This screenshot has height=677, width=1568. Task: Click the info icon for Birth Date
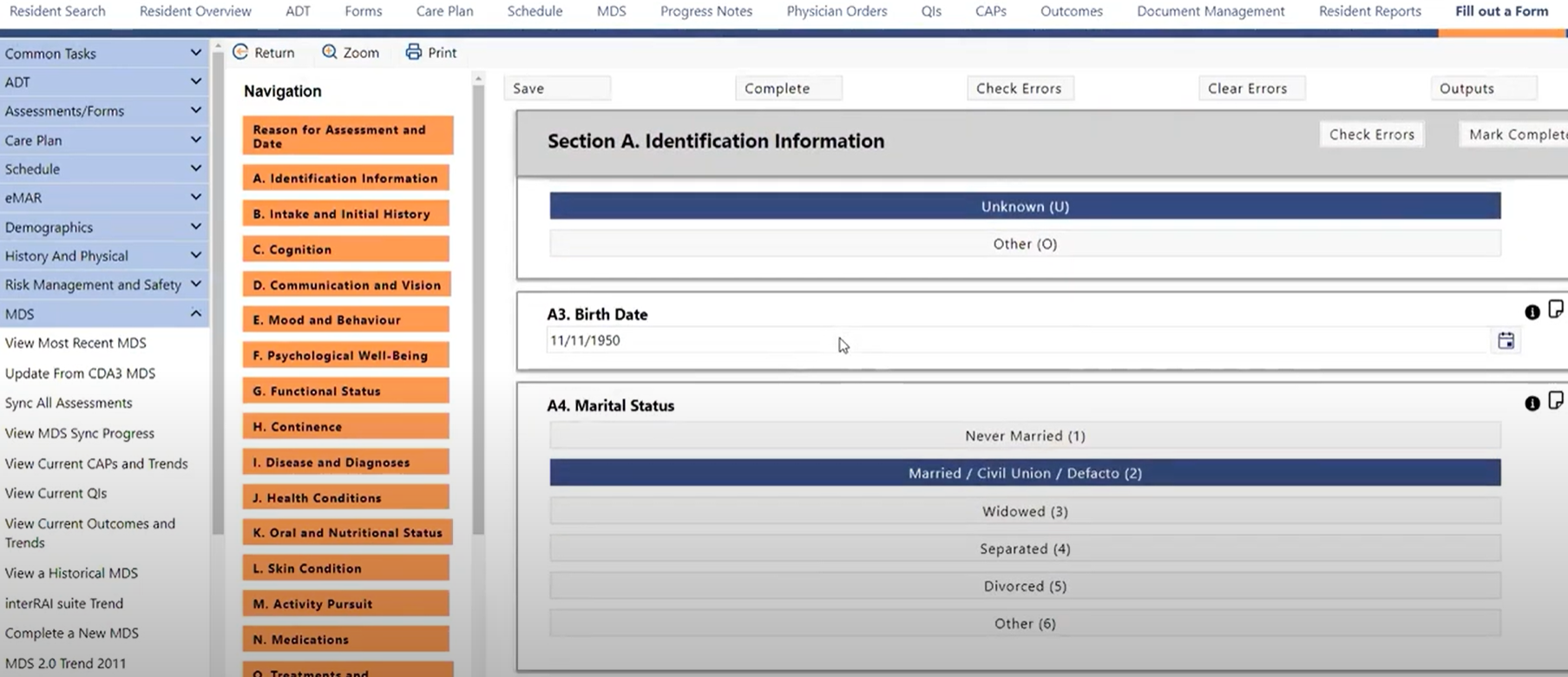(x=1532, y=312)
